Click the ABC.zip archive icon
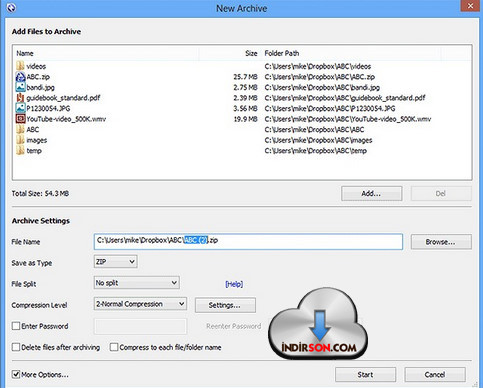 pos(20,77)
